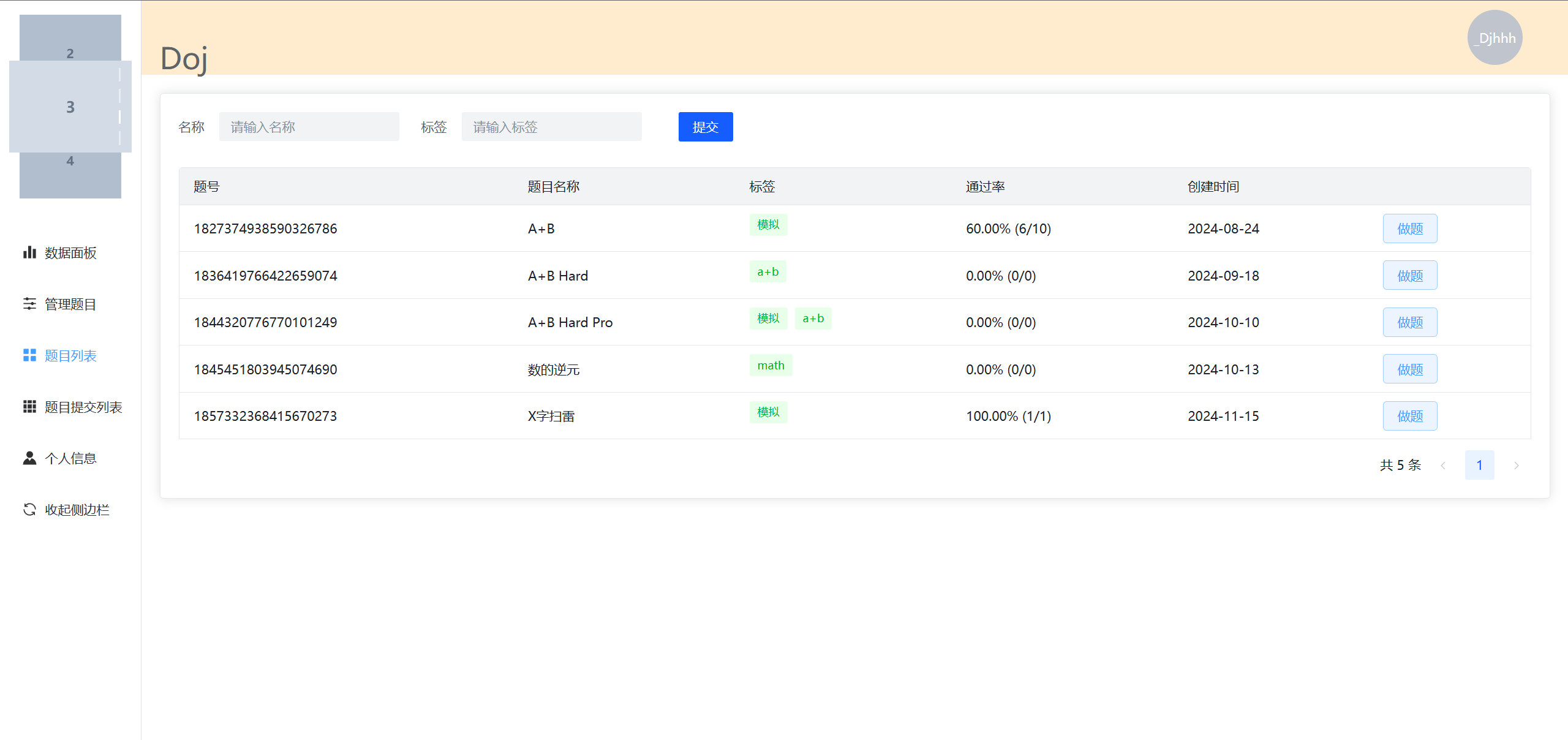
Task: Click 做题 for problem X字扫雷
Action: [1410, 416]
